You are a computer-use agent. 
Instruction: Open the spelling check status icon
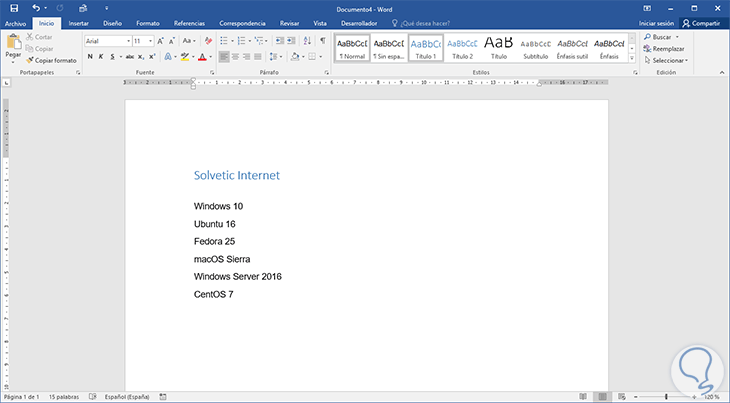point(93,397)
